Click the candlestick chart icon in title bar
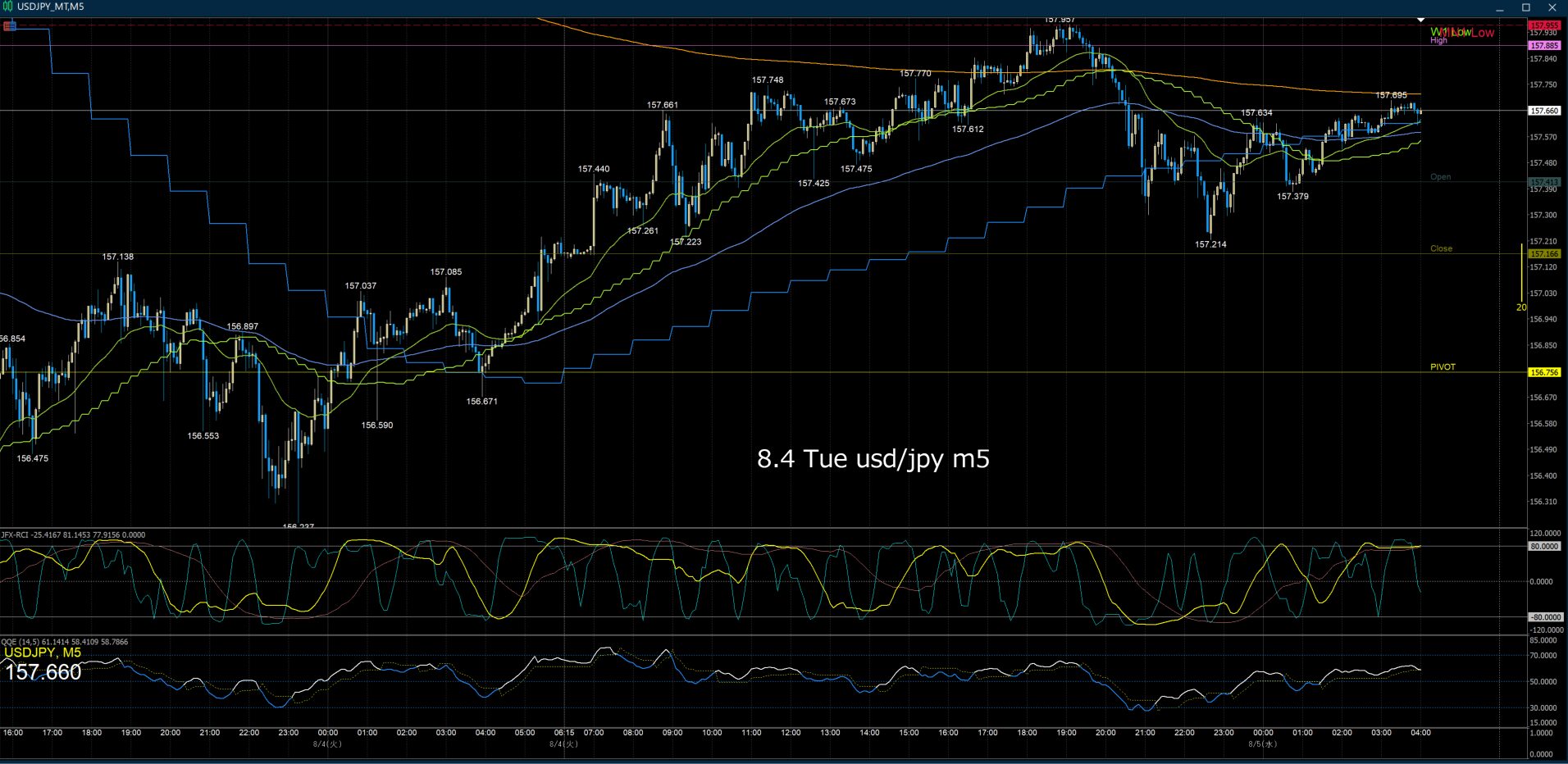Viewport: 1568px width, 764px height. pos(7,7)
